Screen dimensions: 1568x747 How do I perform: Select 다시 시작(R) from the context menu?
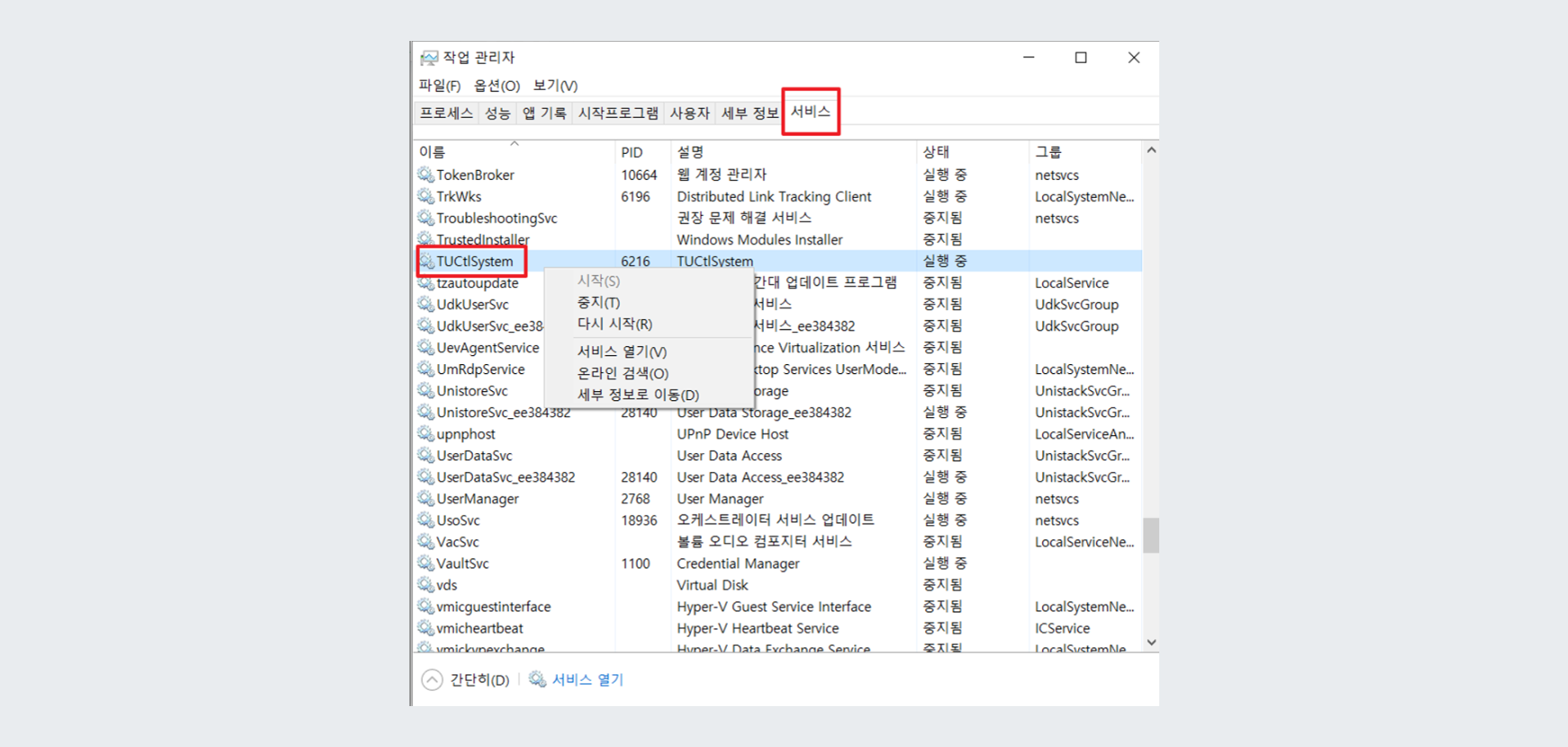[612, 323]
